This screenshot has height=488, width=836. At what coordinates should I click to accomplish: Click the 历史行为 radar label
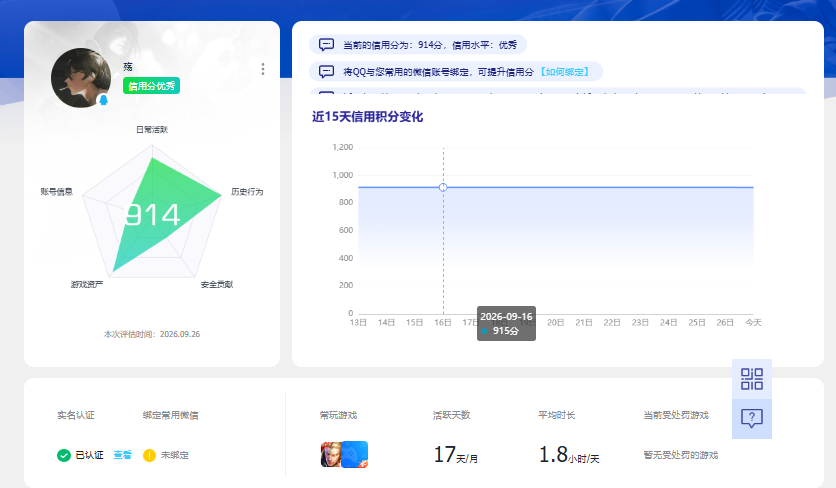point(247,191)
